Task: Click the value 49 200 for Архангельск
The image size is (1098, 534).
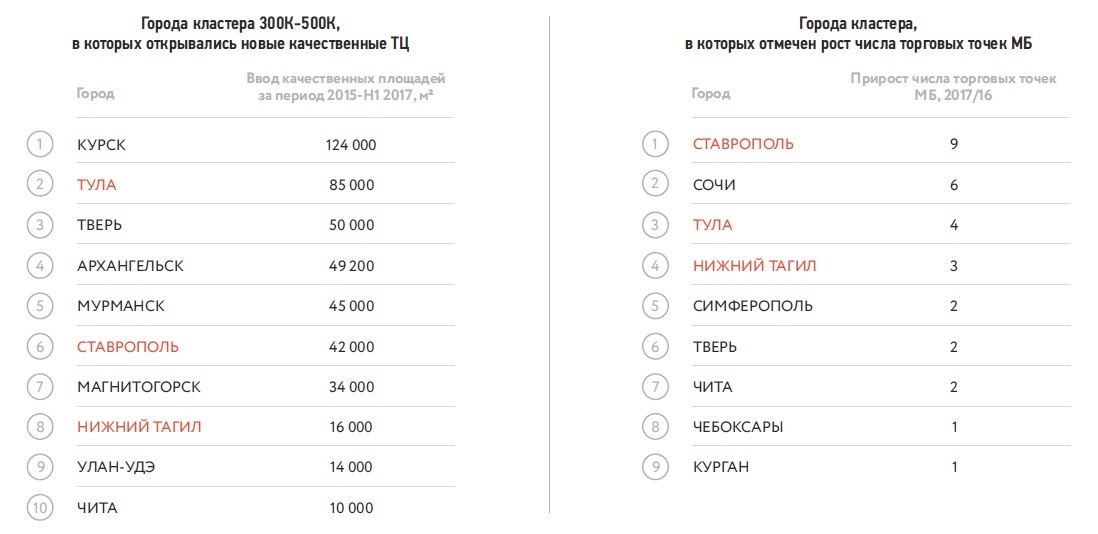Action: [351, 266]
